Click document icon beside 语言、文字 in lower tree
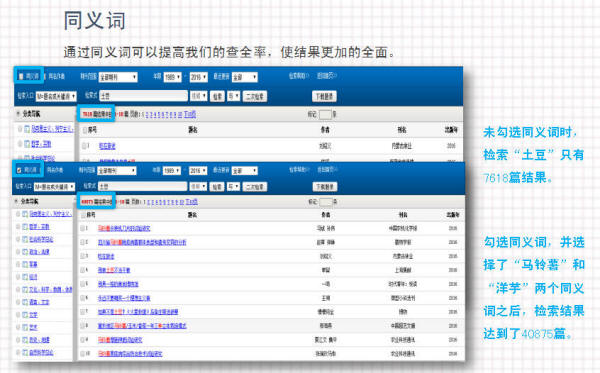This screenshot has width=600, height=373. pyautogui.click(x=25, y=302)
